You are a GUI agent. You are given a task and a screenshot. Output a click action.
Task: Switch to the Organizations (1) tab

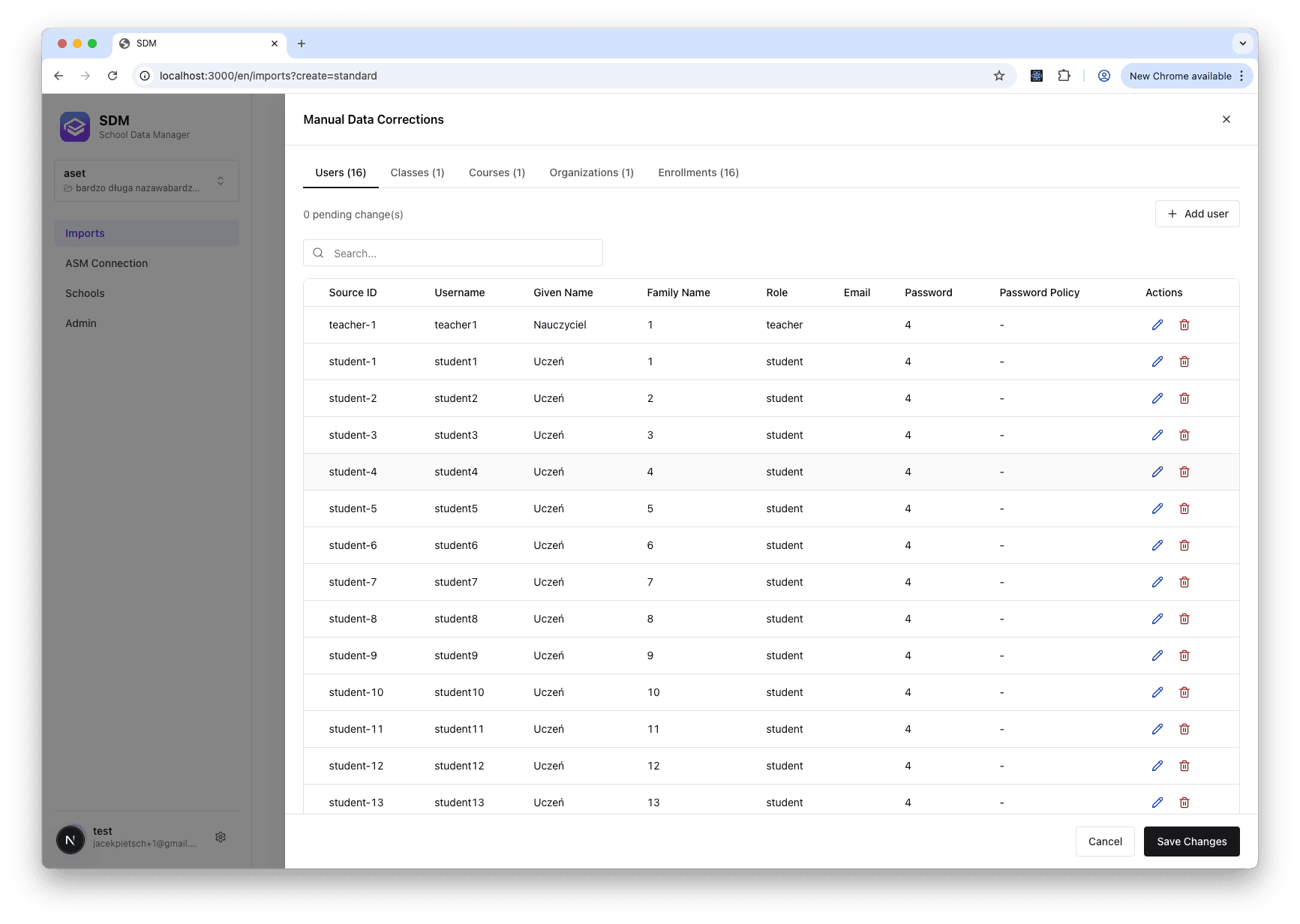point(591,172)
